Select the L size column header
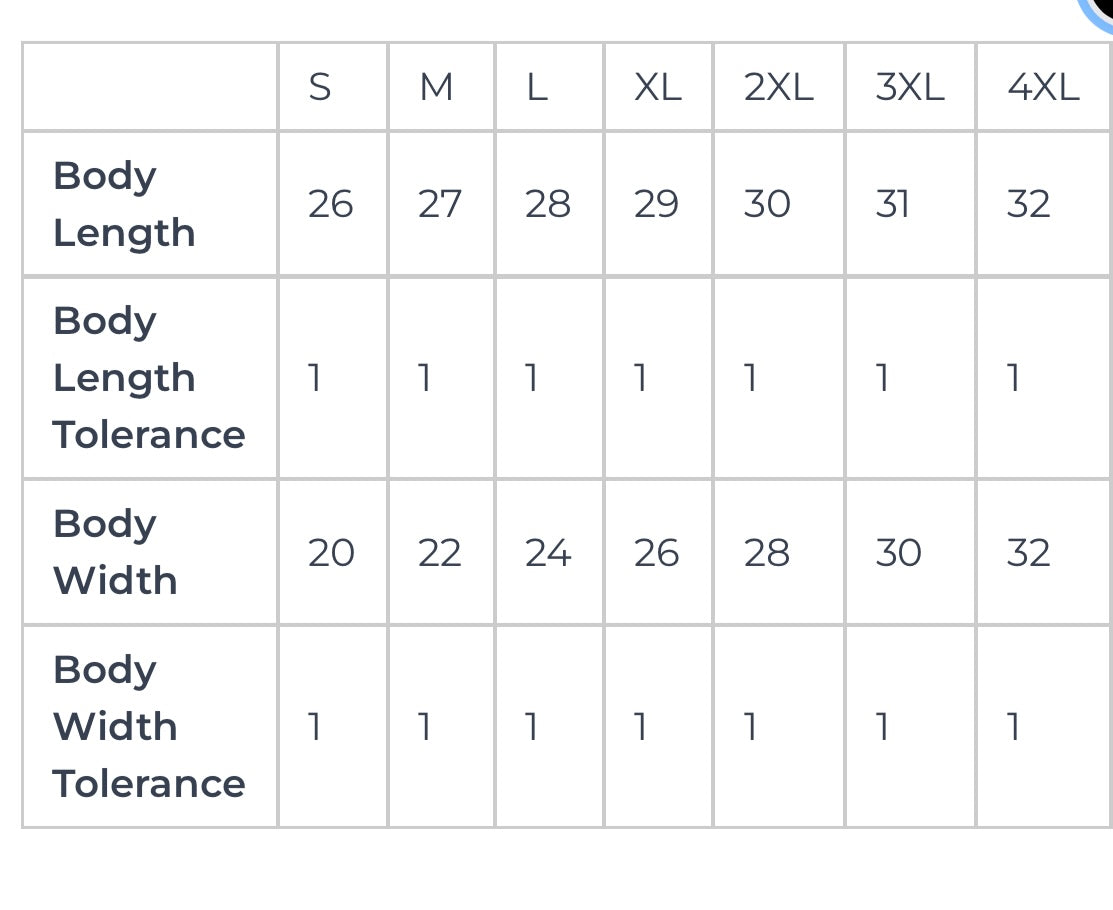 pos(537,88)
